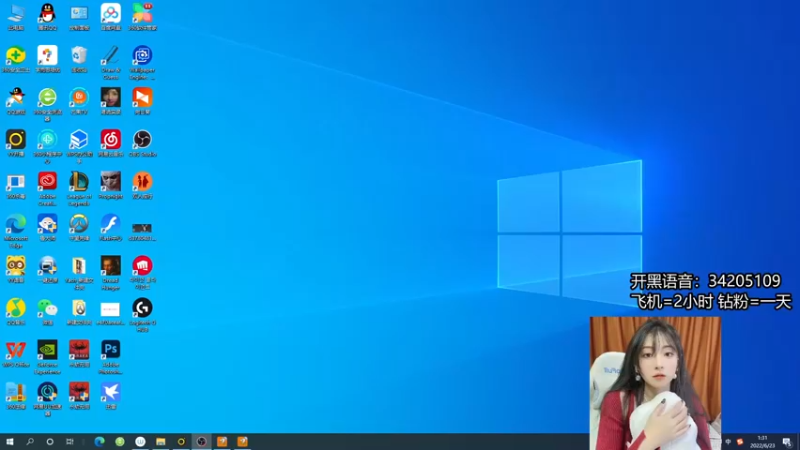Open the white image file with pink text

tap(111, 312)
